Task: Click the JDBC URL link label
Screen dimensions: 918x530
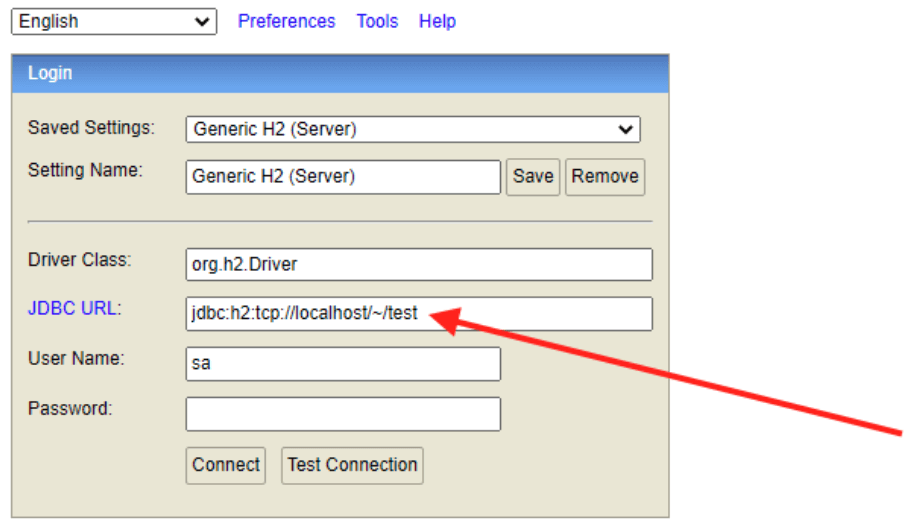Action: [x=74, y=309]
